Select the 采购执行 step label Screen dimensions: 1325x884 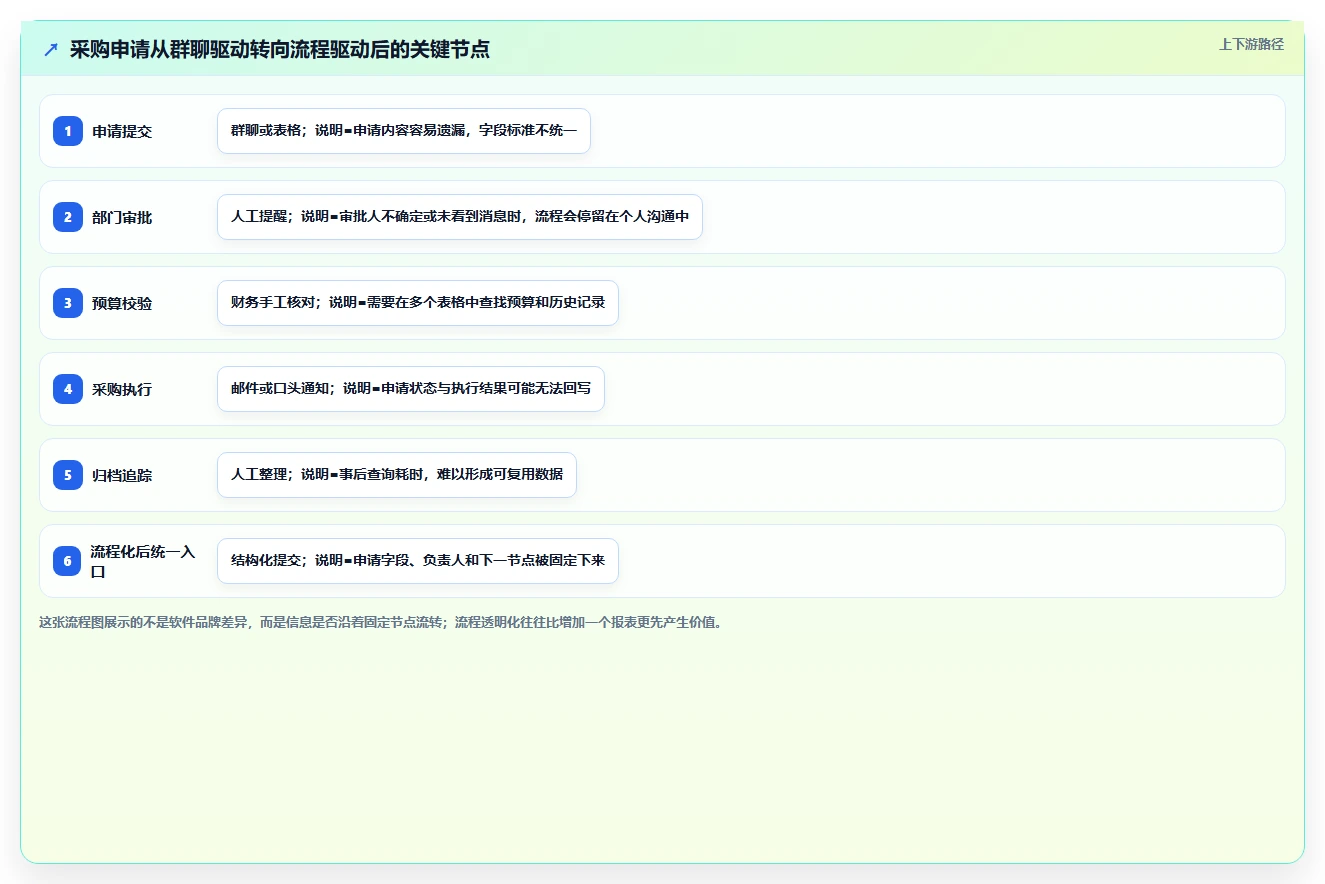122,389
